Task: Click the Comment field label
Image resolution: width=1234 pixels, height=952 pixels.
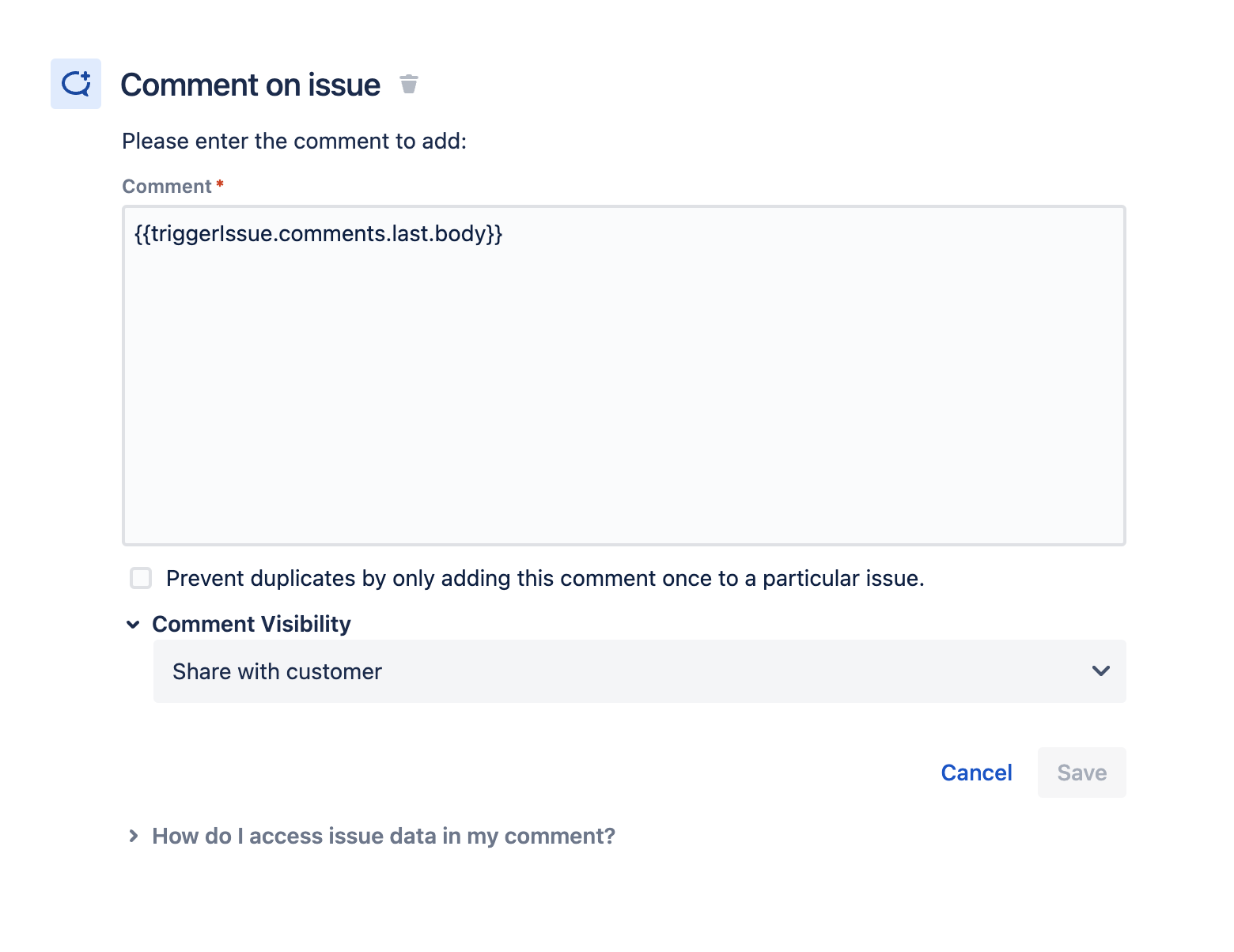Action: point(167,187)
